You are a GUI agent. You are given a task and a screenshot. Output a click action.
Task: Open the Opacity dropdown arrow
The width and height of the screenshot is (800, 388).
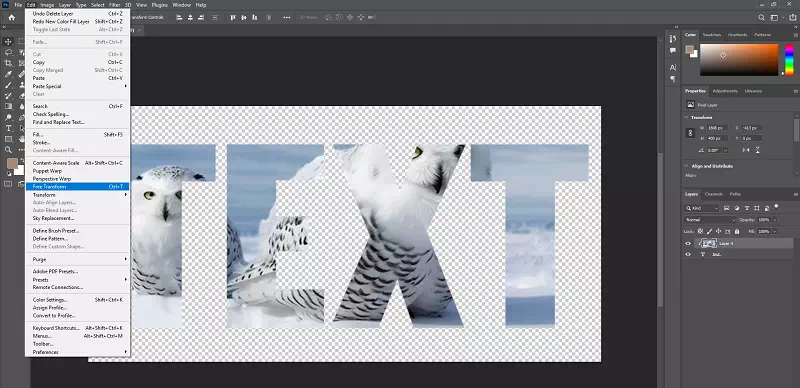774,220
